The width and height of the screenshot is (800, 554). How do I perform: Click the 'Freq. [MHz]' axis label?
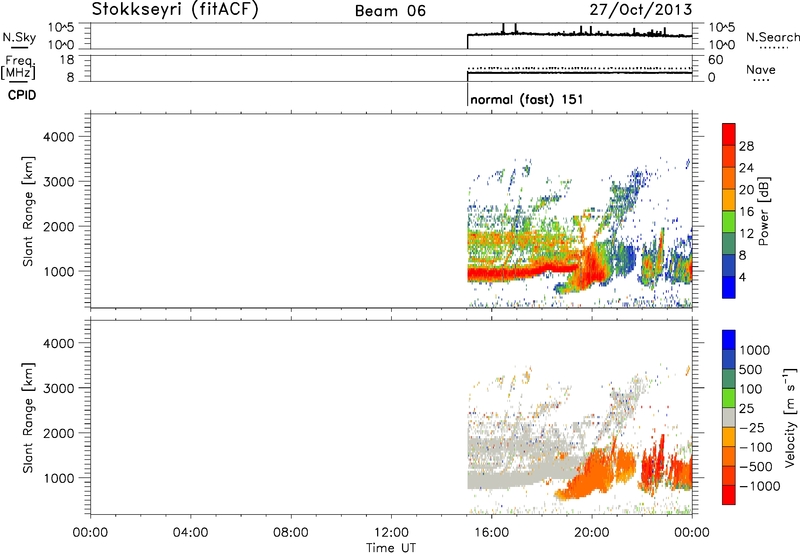pyautogui.click(x=18, y=67)
